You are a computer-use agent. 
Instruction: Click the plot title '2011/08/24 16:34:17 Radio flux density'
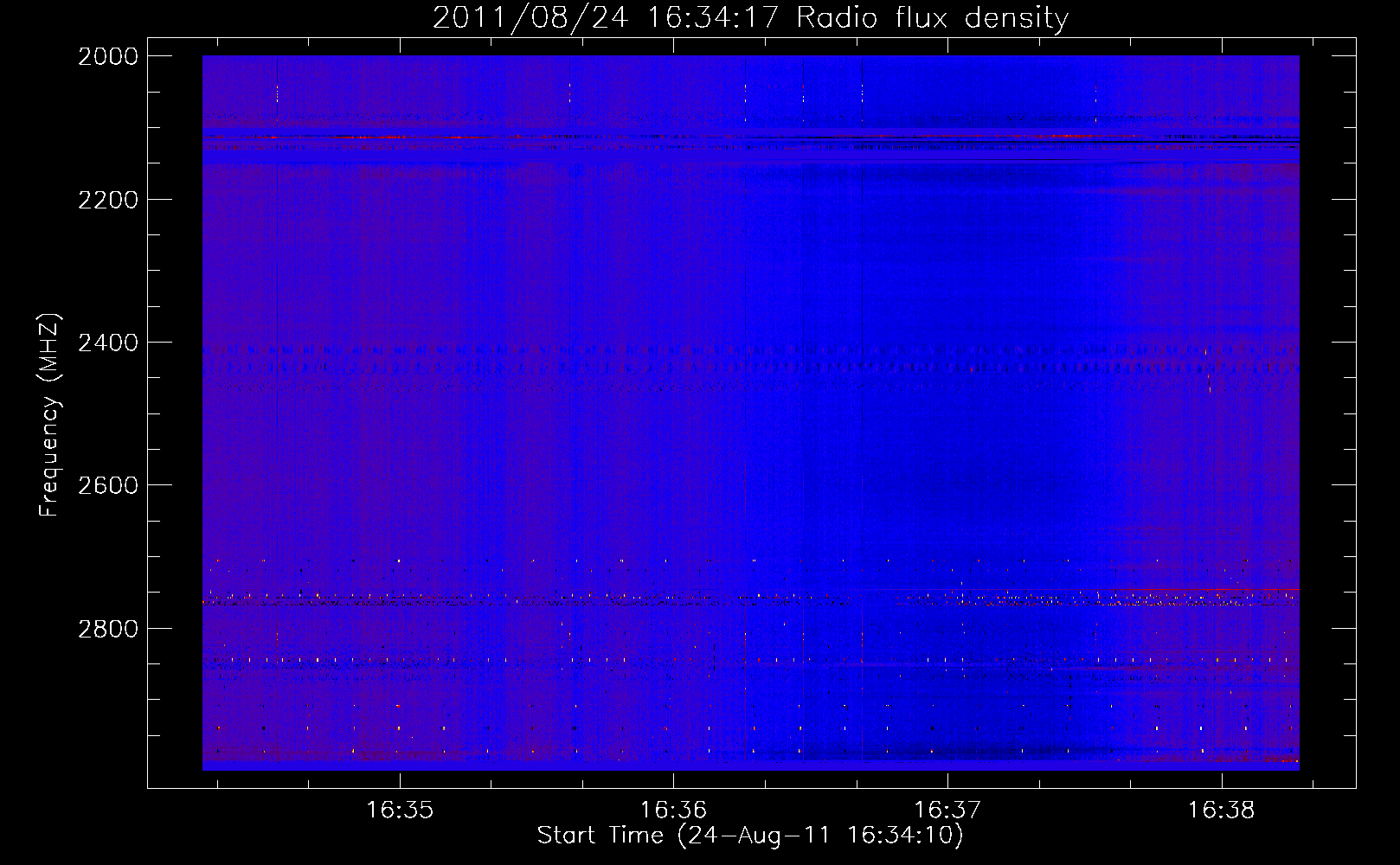coord(750,17)
